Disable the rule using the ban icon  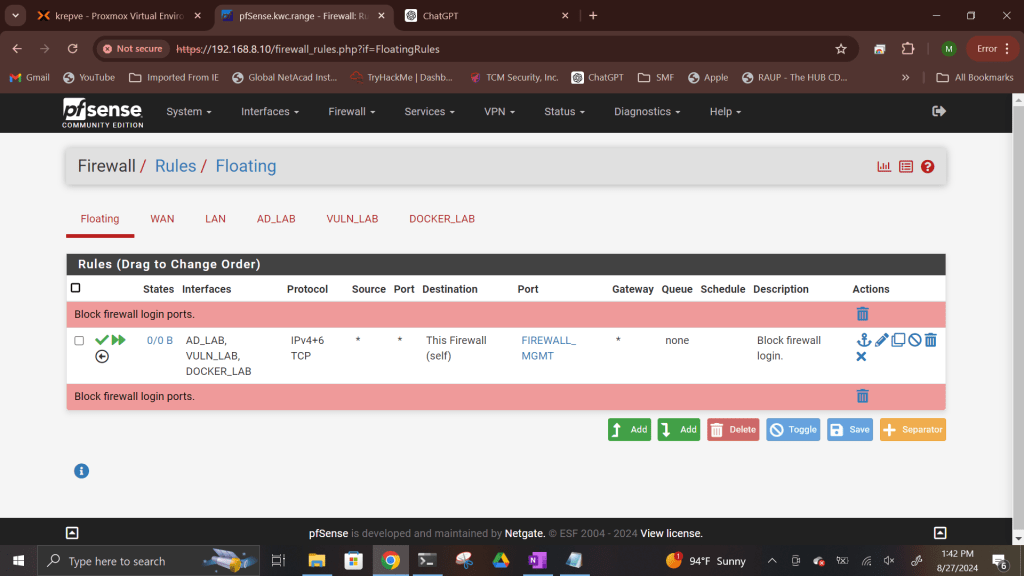[914, 340]
